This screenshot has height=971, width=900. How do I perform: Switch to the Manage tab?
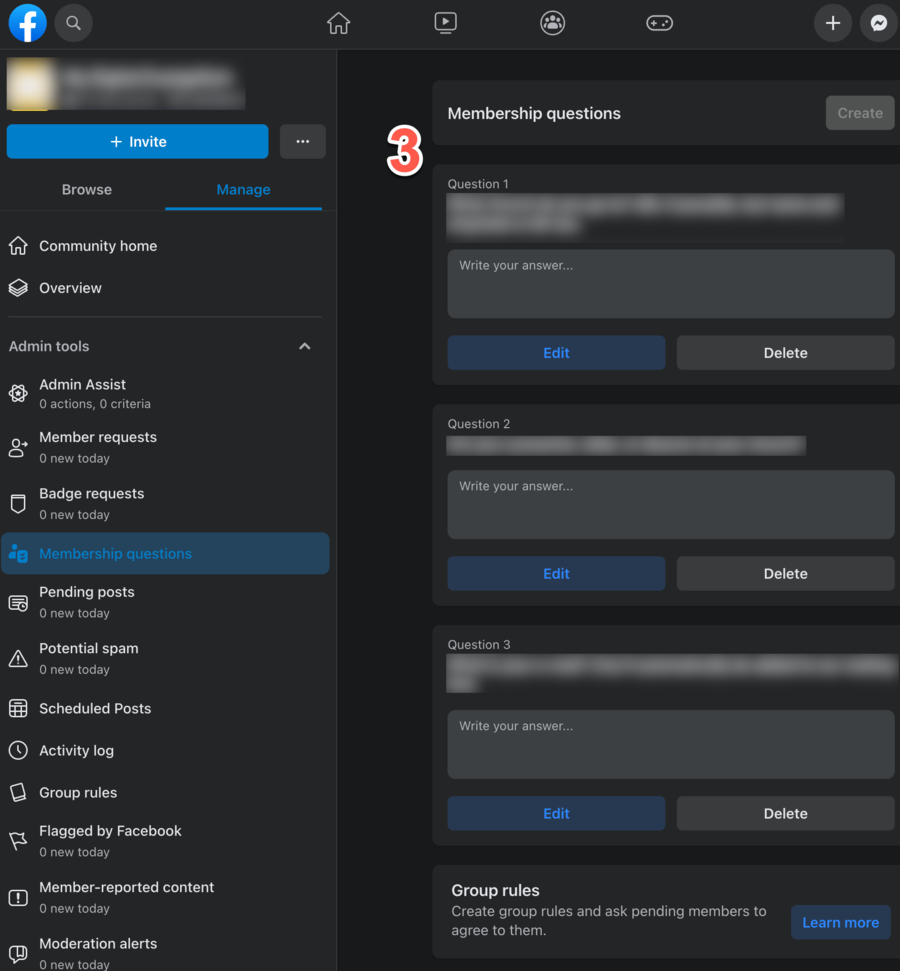pos(243,190)
